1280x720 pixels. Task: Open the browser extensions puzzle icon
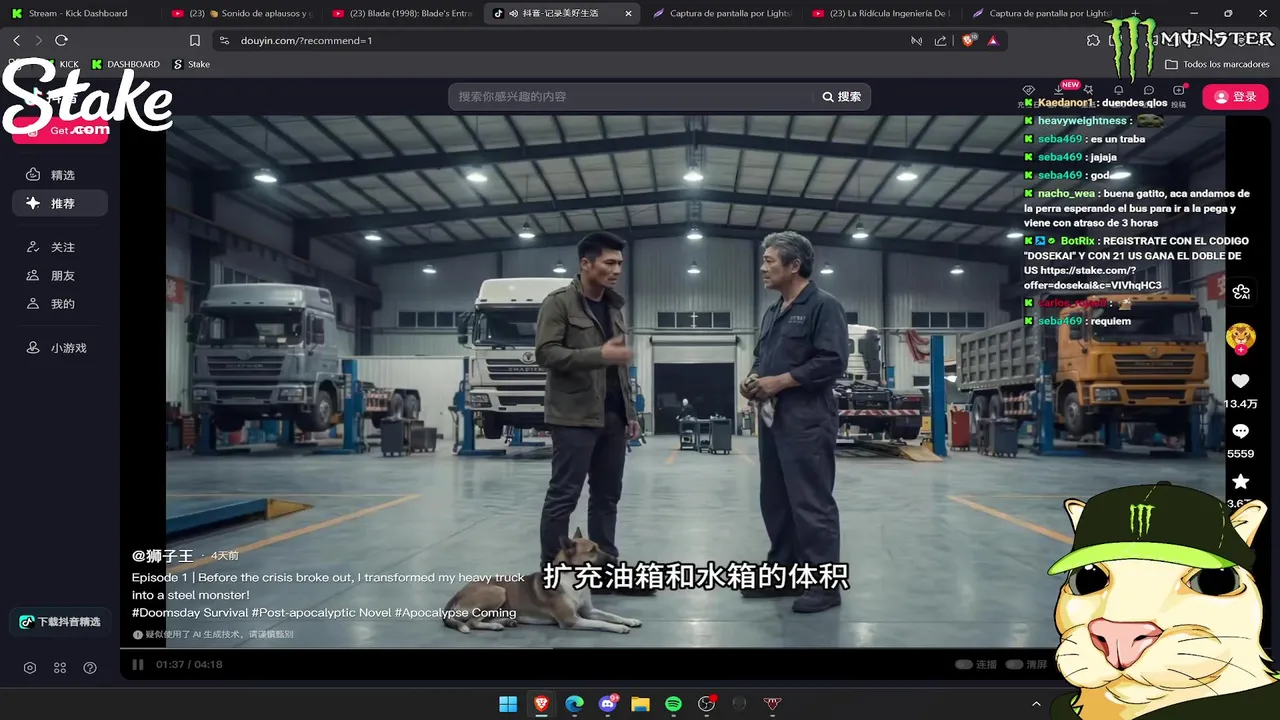point(1093,40)
